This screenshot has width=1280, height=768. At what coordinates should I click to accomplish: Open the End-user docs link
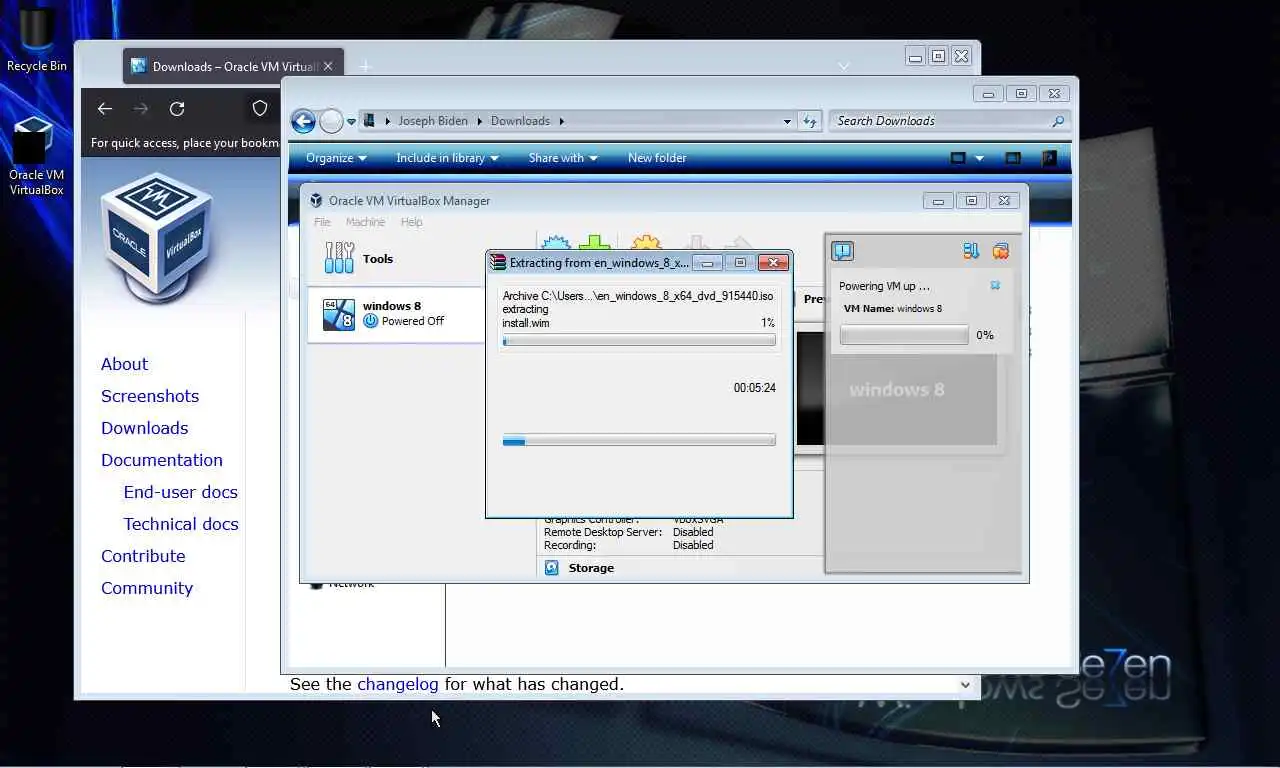181,492
